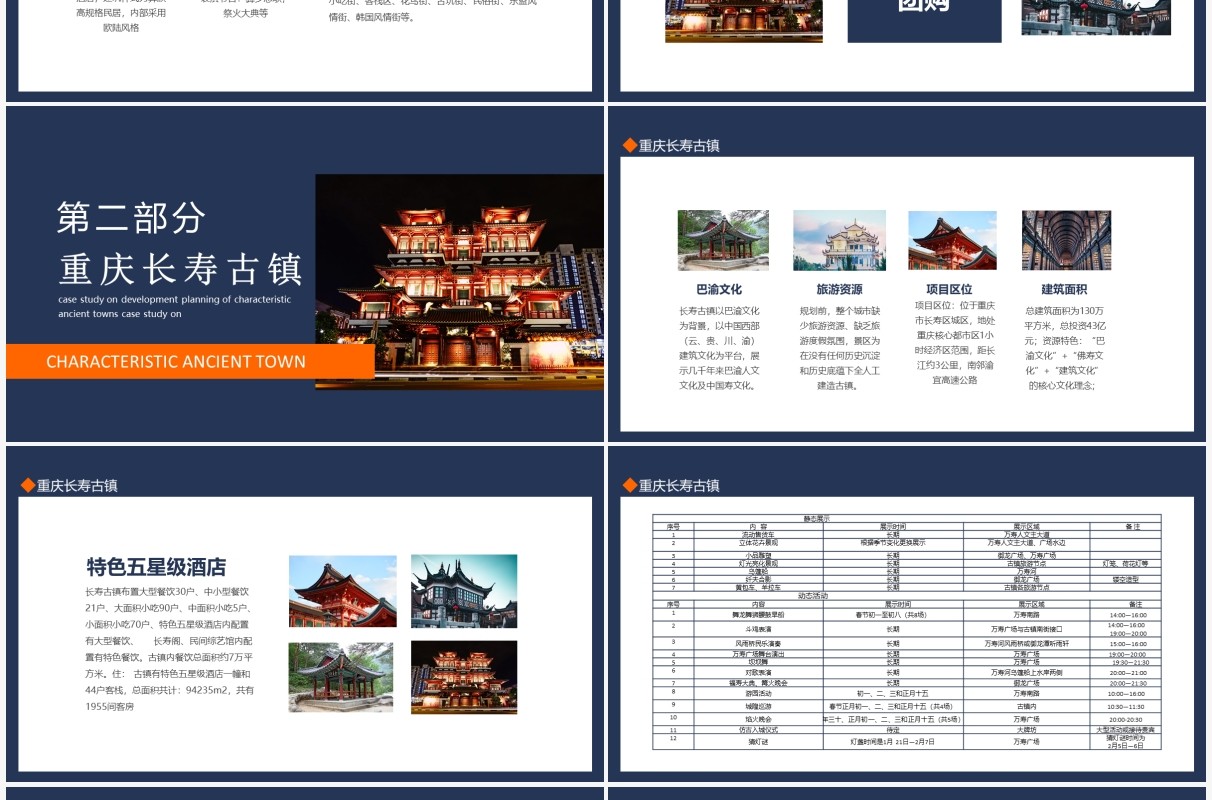Click table cell '镂空造型'
1212x800 pixels.
pyautogui.click(x=1125, y=579)
